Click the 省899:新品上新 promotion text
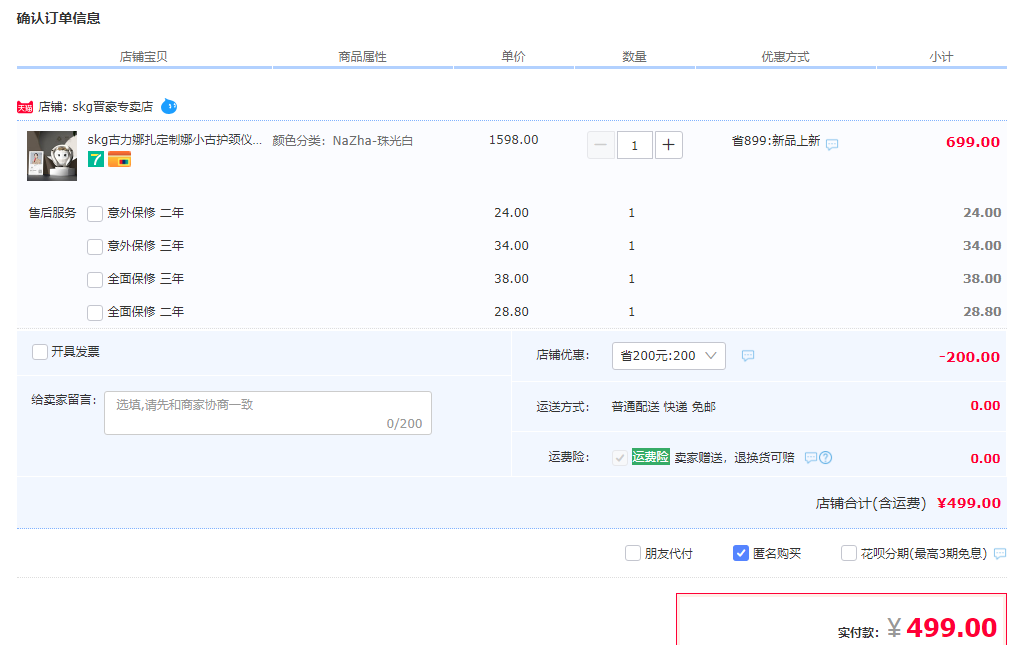1012x645 pixels. 776,141
